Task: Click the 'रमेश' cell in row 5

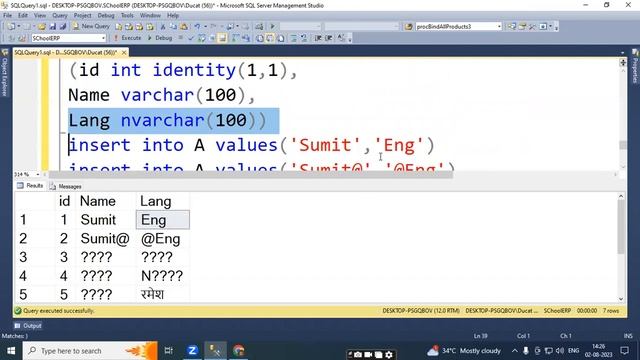Action: pos(162,294)
